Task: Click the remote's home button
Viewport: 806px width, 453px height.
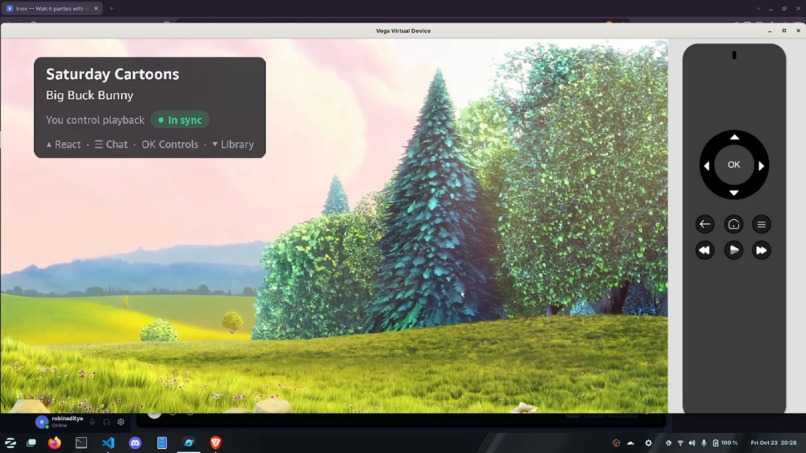Action: click(734, 224)
